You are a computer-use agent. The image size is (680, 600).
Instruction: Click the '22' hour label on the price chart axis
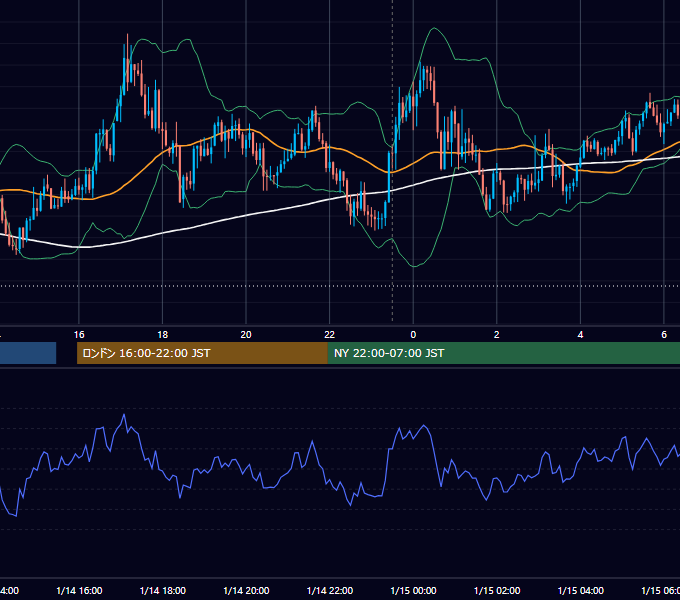point(330,335)
